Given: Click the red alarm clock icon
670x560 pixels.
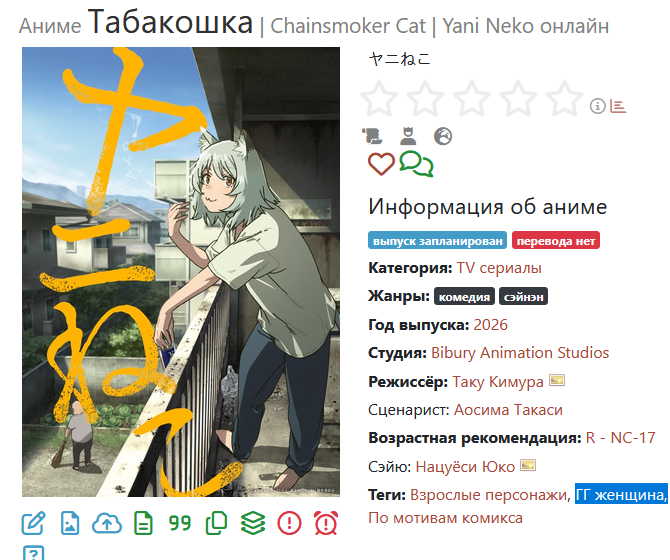Looking at the screenshot, I should (326, 523).
